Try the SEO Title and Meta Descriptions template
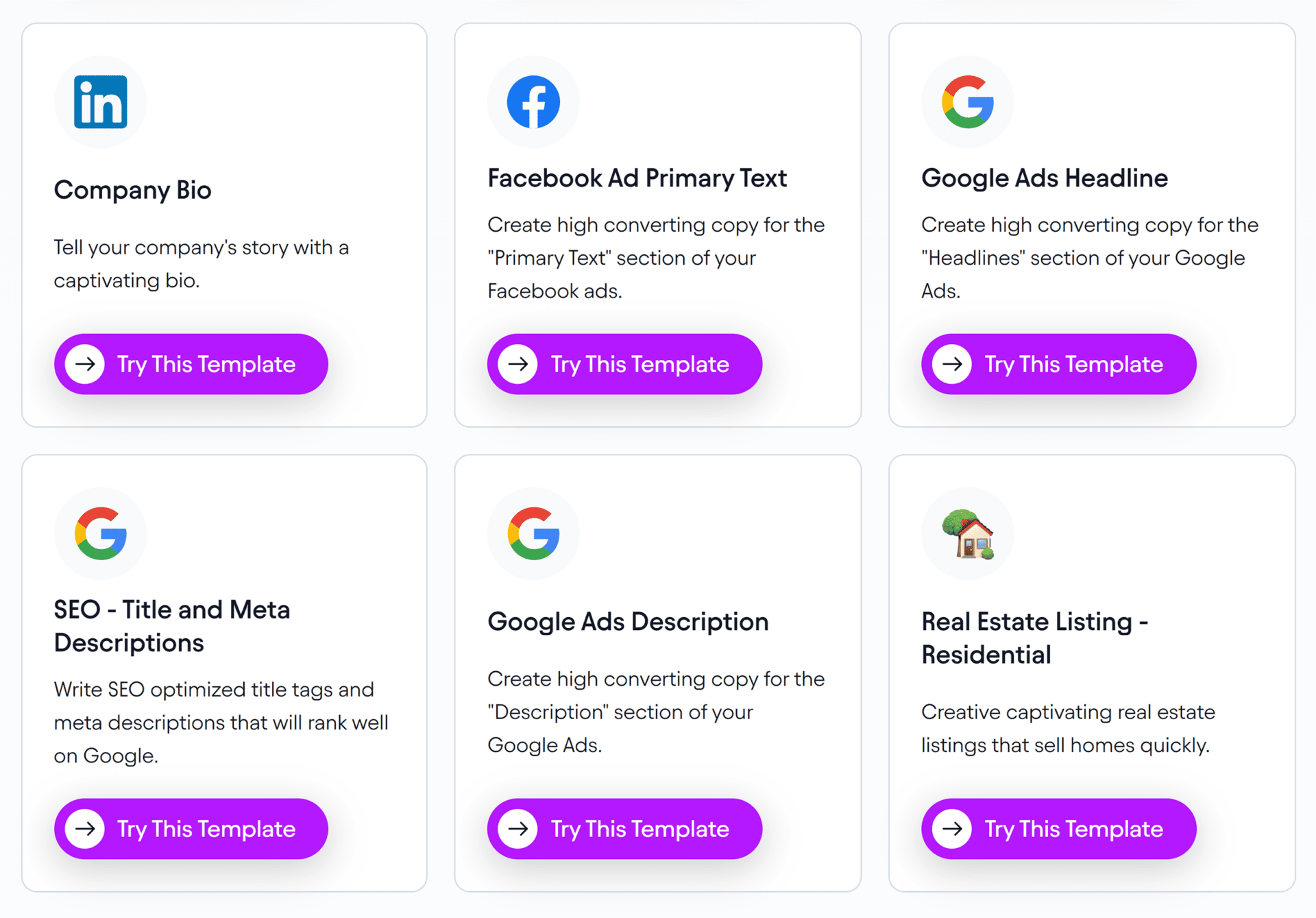1316x918 pixels. click(192, 829)
